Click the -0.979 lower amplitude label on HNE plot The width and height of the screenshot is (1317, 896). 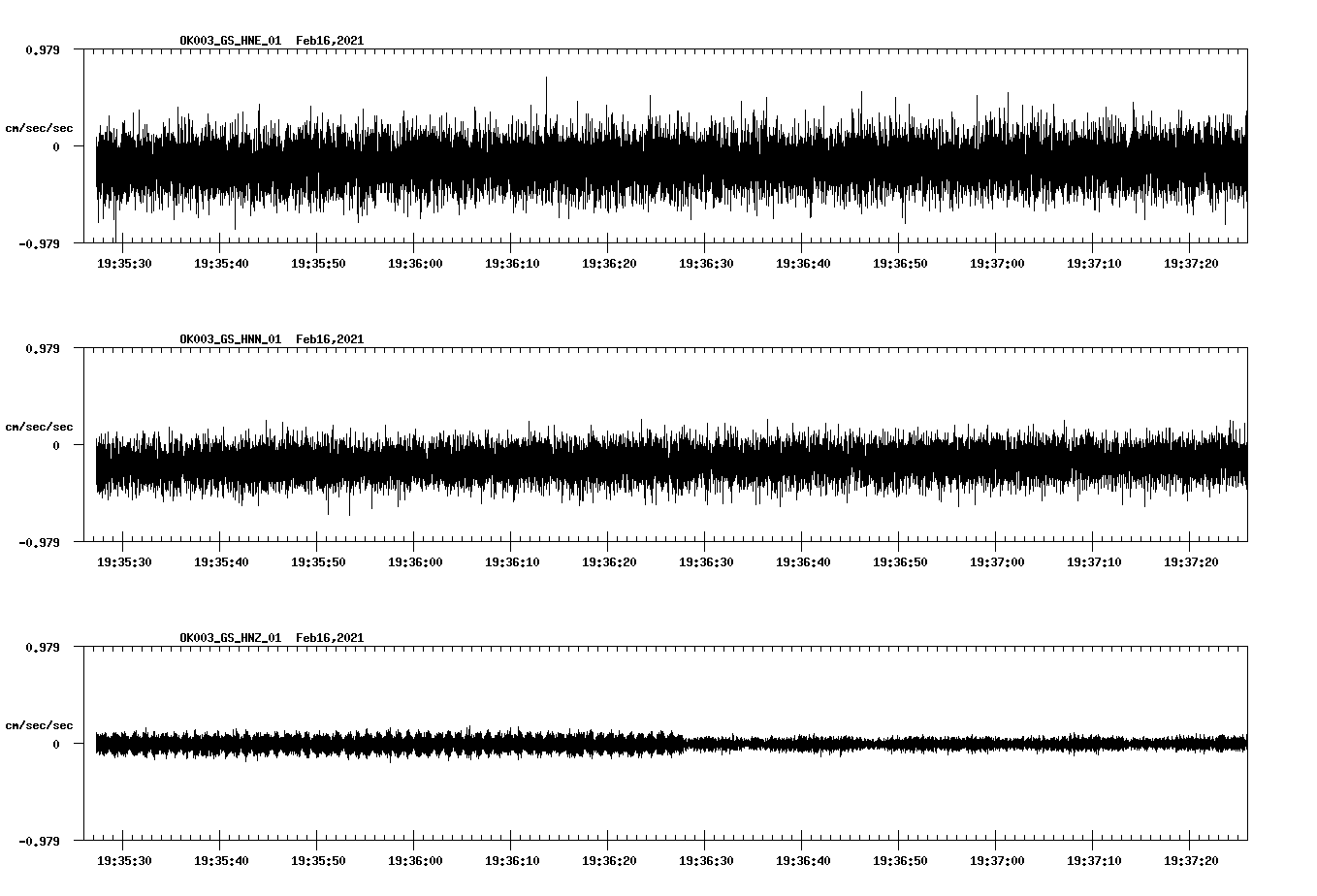[x=41, y=244]
